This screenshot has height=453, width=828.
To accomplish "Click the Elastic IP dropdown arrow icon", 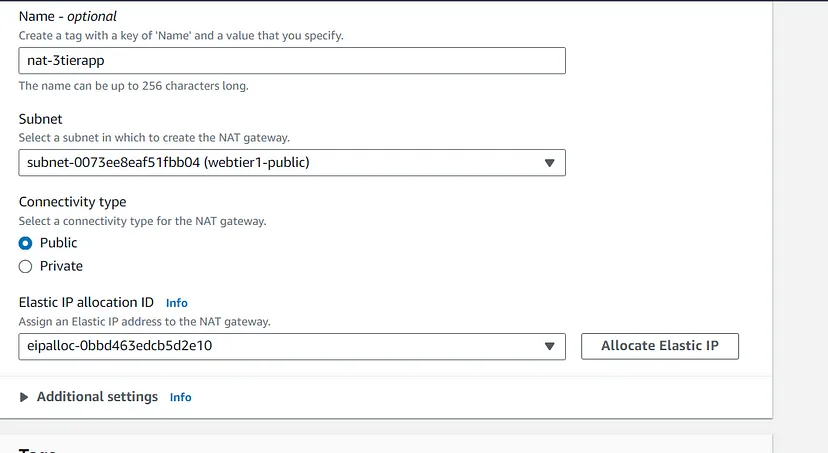I will [549, 347].
